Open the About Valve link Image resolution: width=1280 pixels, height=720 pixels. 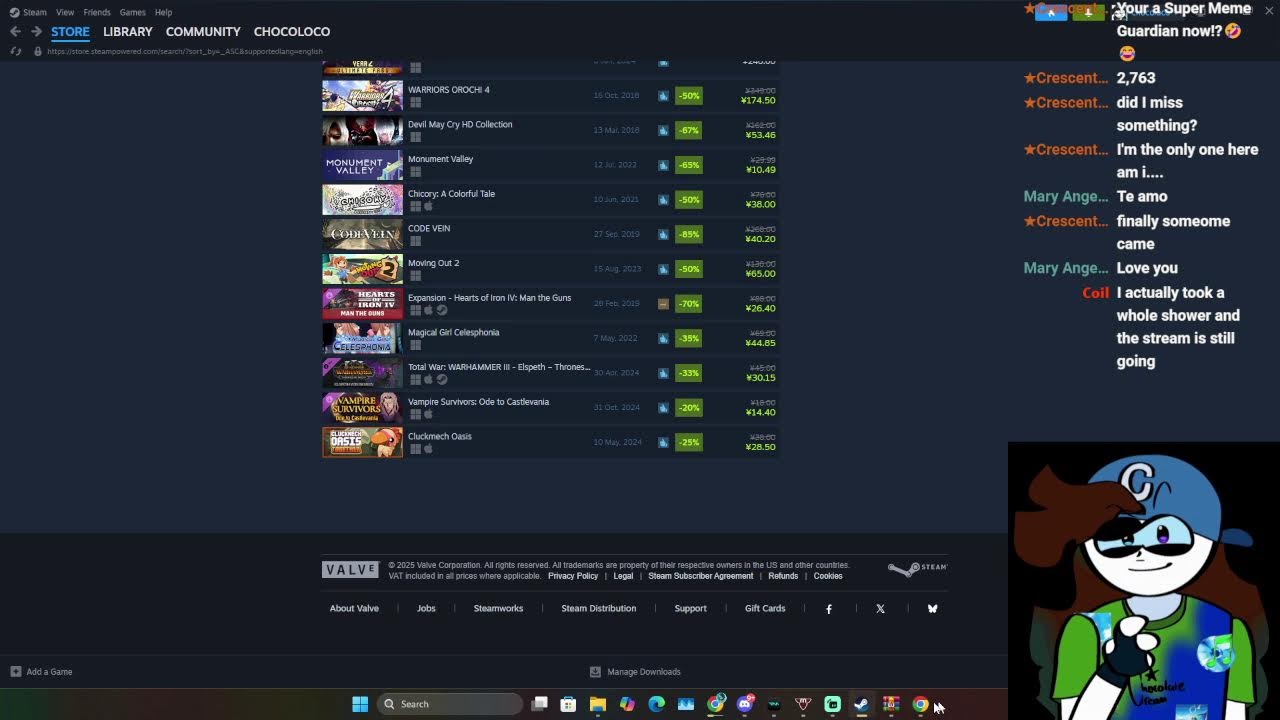[x=354, y=608]
